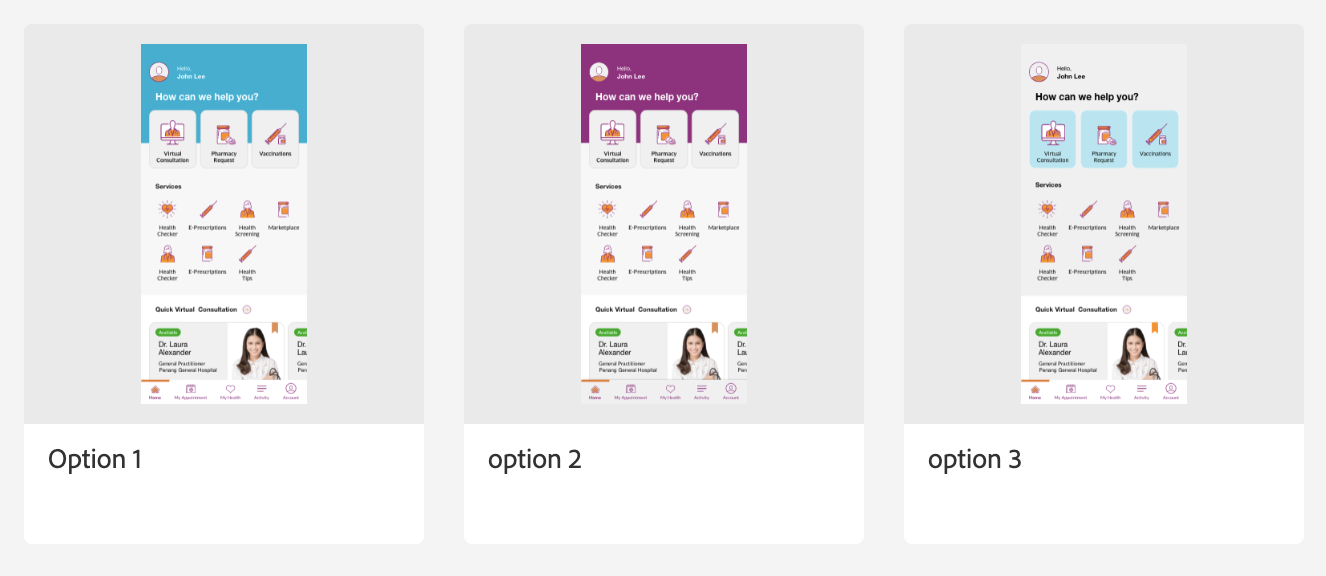Click bookmark icon on doctor card, option 2
This screenshot has height=576, width=1326.
[715, 328]
